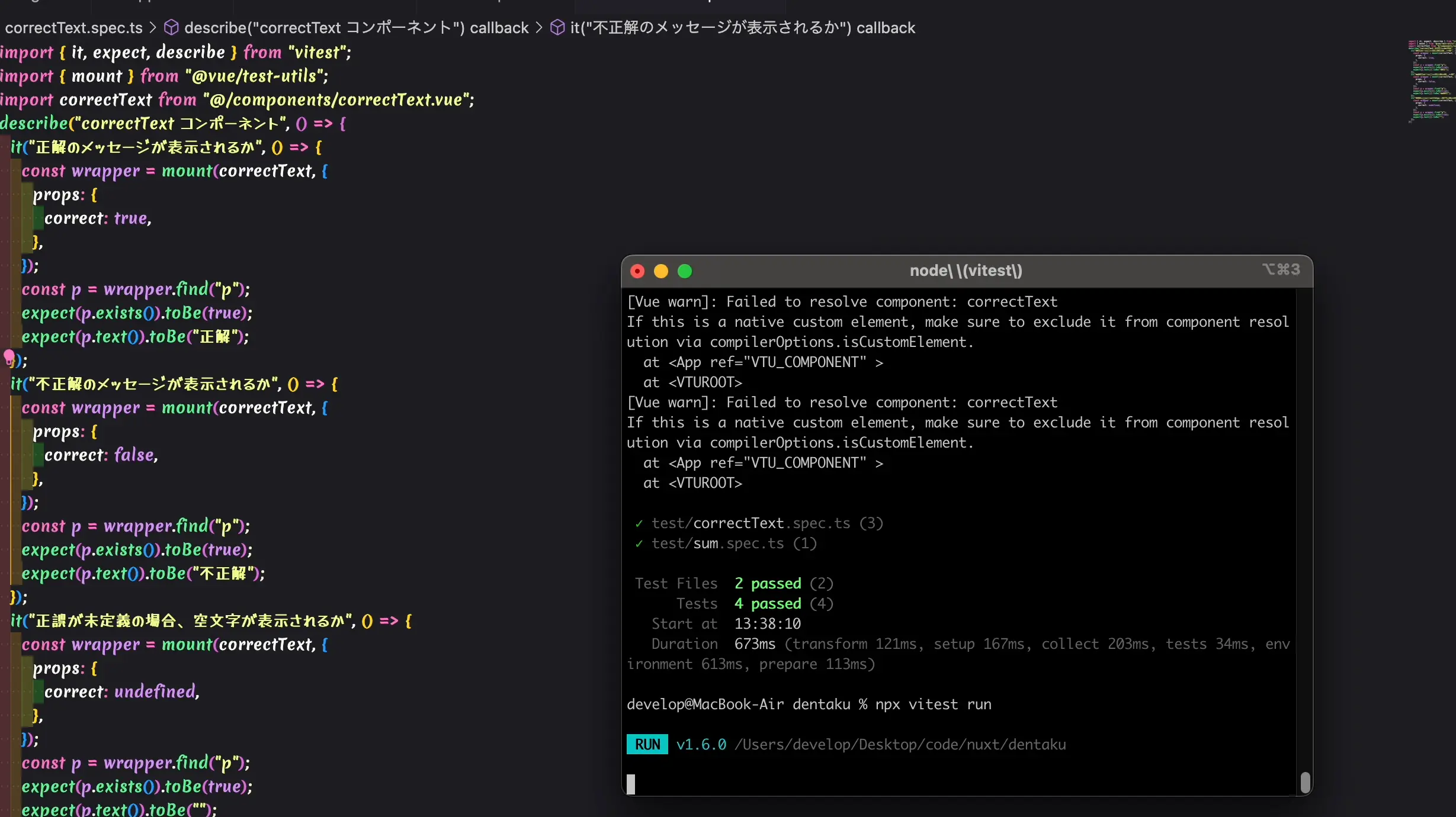Click "4 passed" in Tests row
The height and width of the screenshot is (817, 1456).
[x=768, y=604]
